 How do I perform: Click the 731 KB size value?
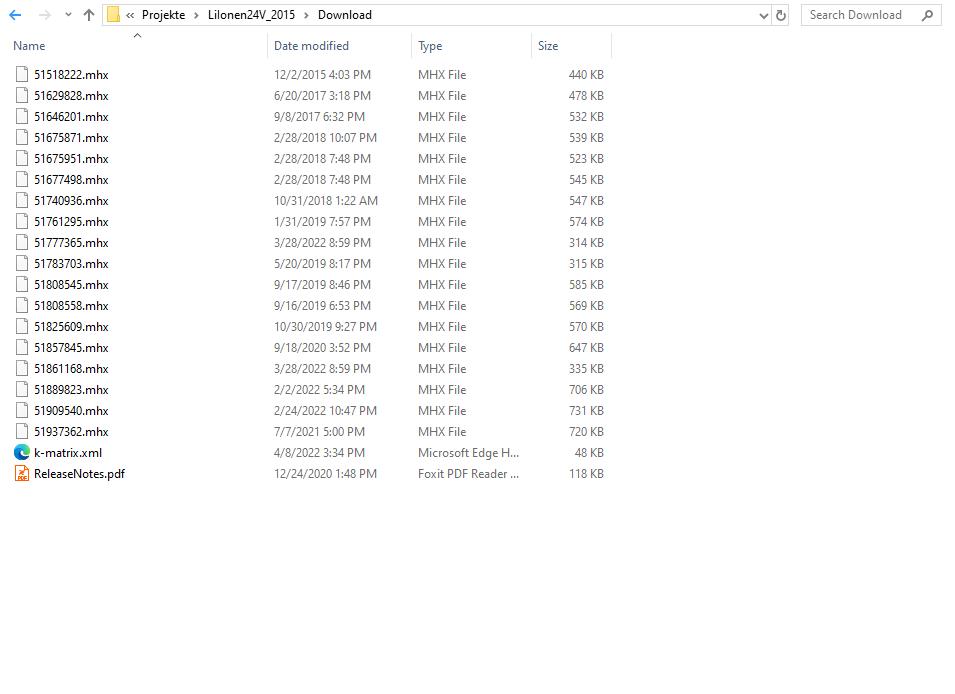[x=587, y=411]
